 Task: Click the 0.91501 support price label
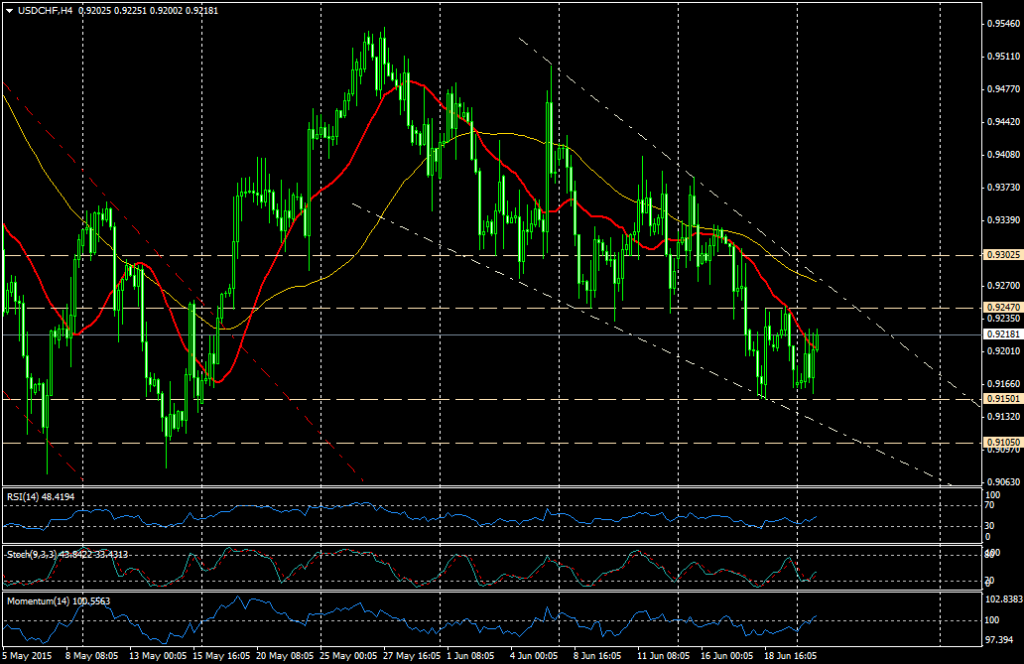[1000, 399]
